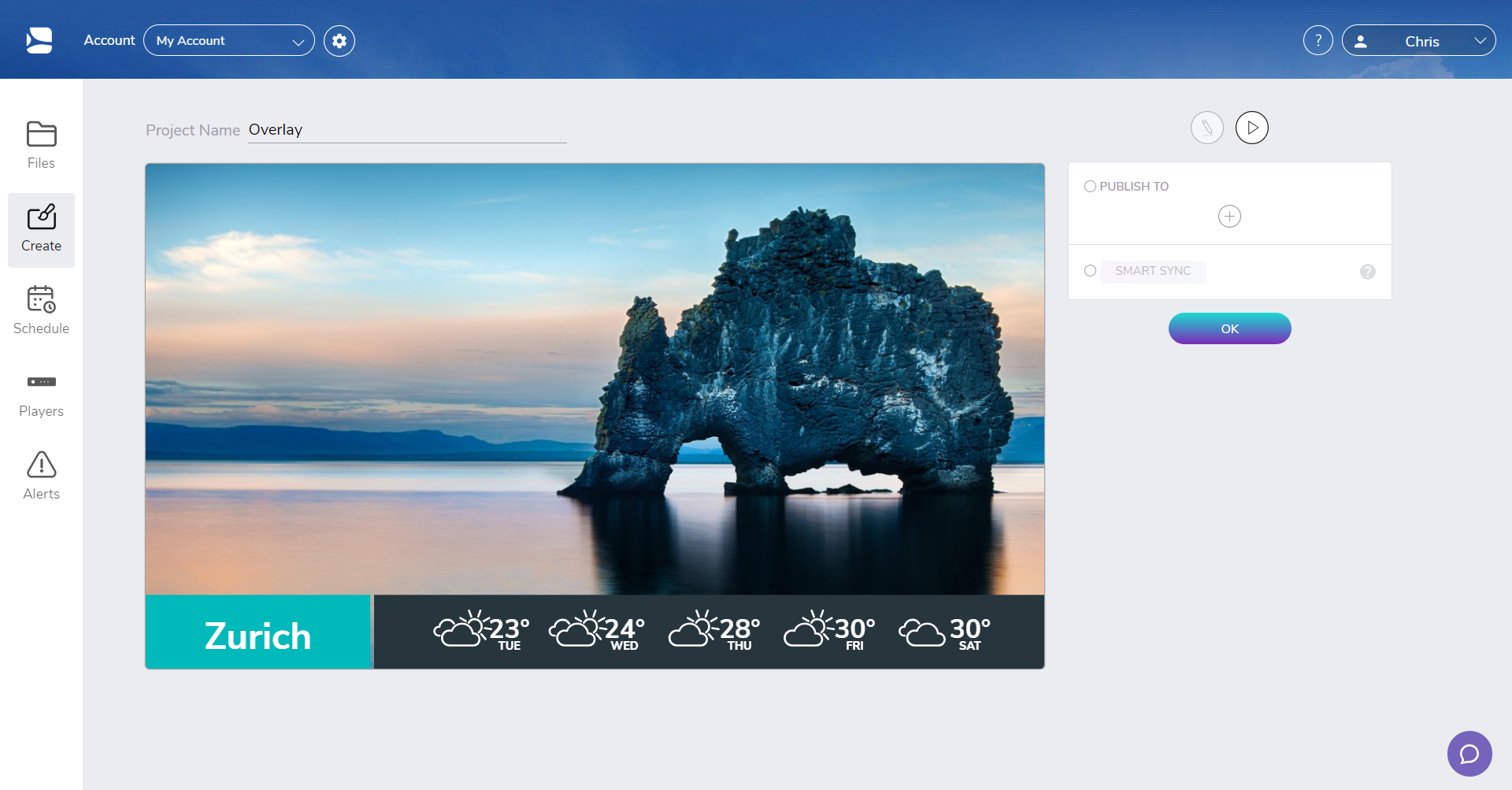
Task: Start the project preview with the play icon
Action: coord(1252,127)
